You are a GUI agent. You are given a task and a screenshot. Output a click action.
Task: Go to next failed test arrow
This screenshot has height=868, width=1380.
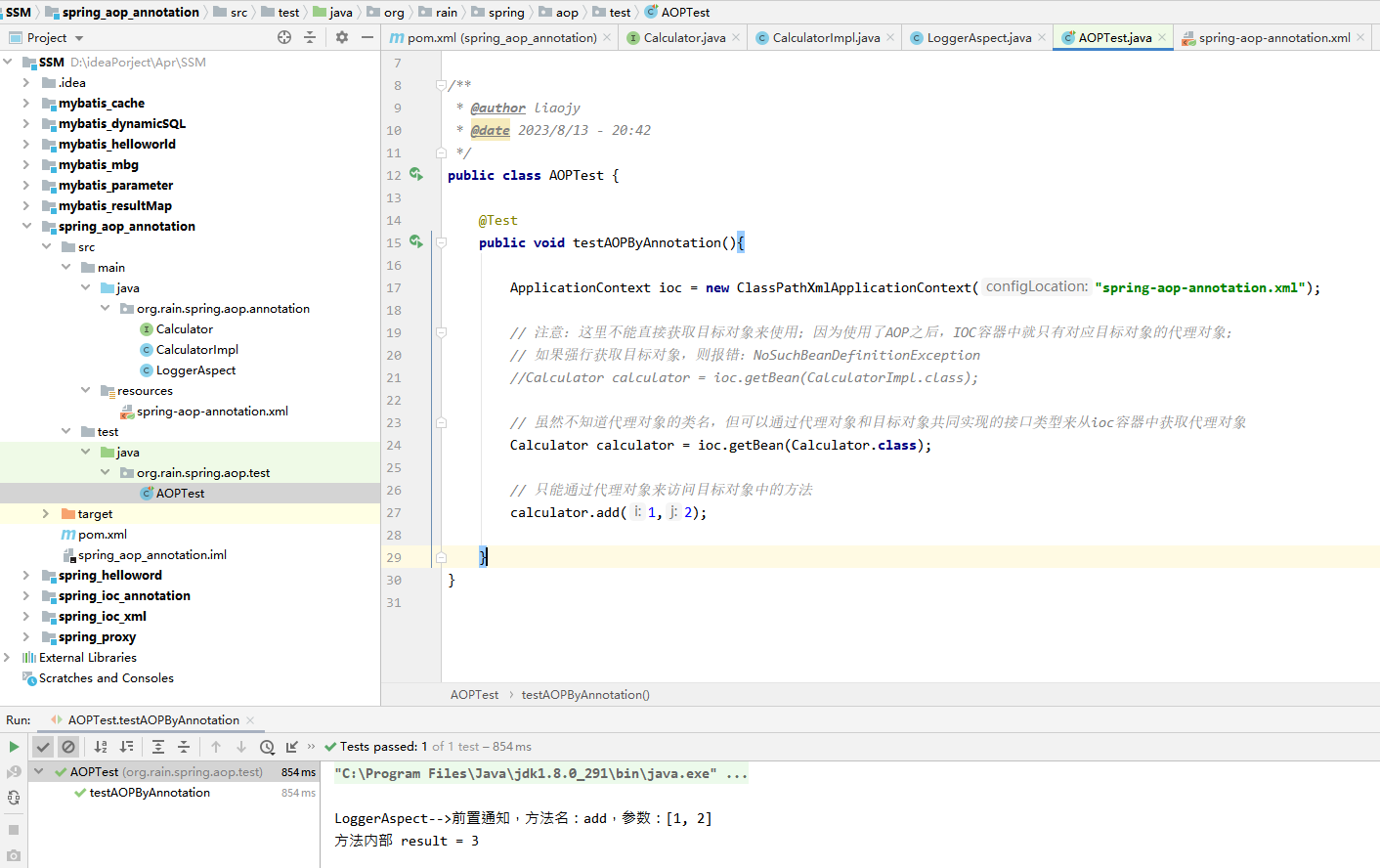241,747
